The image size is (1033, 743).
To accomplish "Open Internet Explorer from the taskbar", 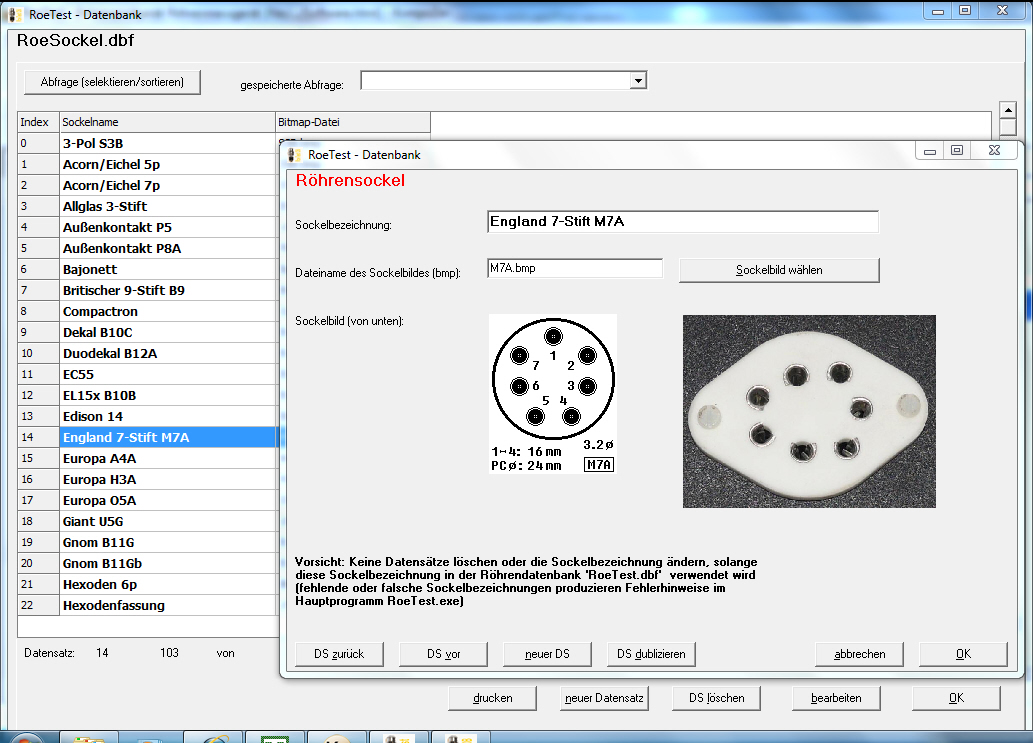I will tap(213, 738).
